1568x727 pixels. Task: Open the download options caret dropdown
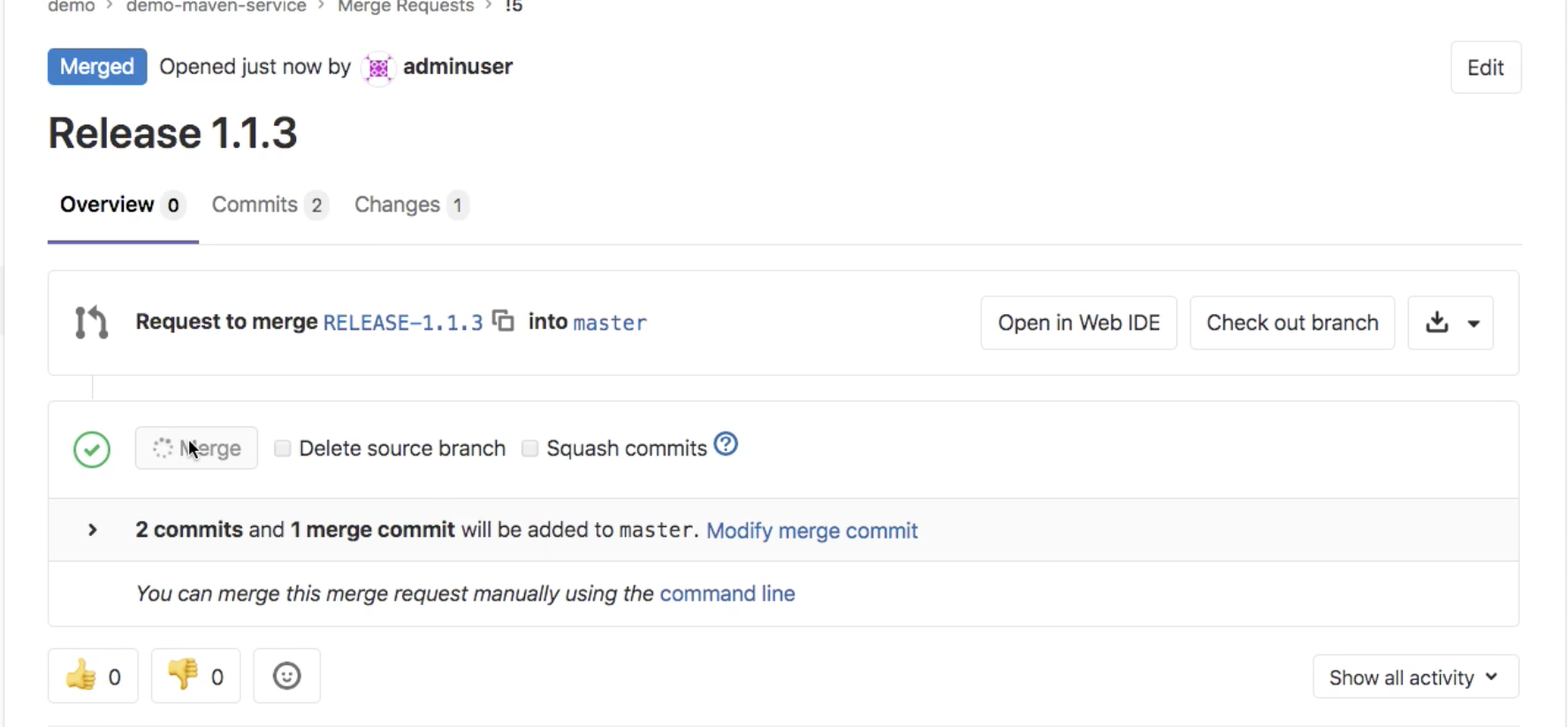[1473, 324]
